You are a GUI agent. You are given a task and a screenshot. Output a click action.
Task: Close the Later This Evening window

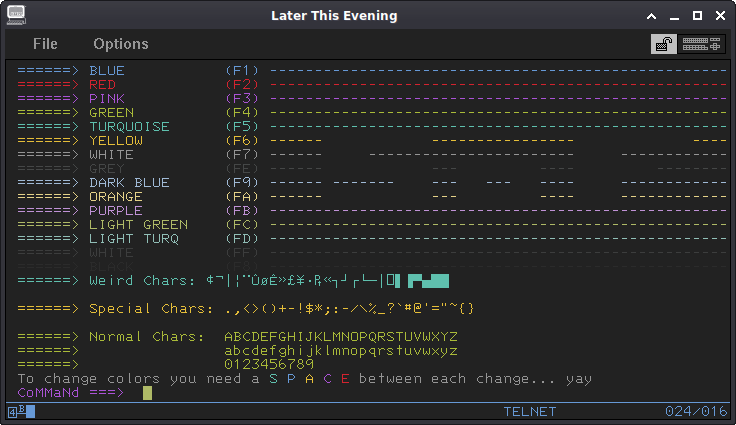point(721,16)
